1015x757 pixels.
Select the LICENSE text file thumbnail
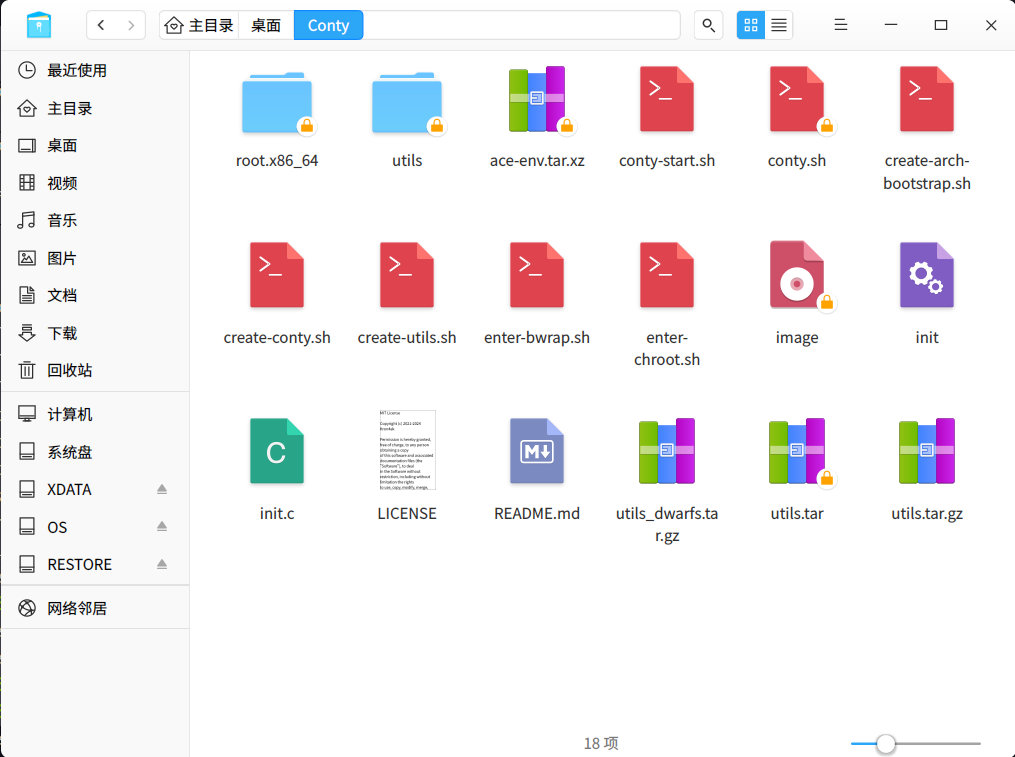click(x=407, y=450)
